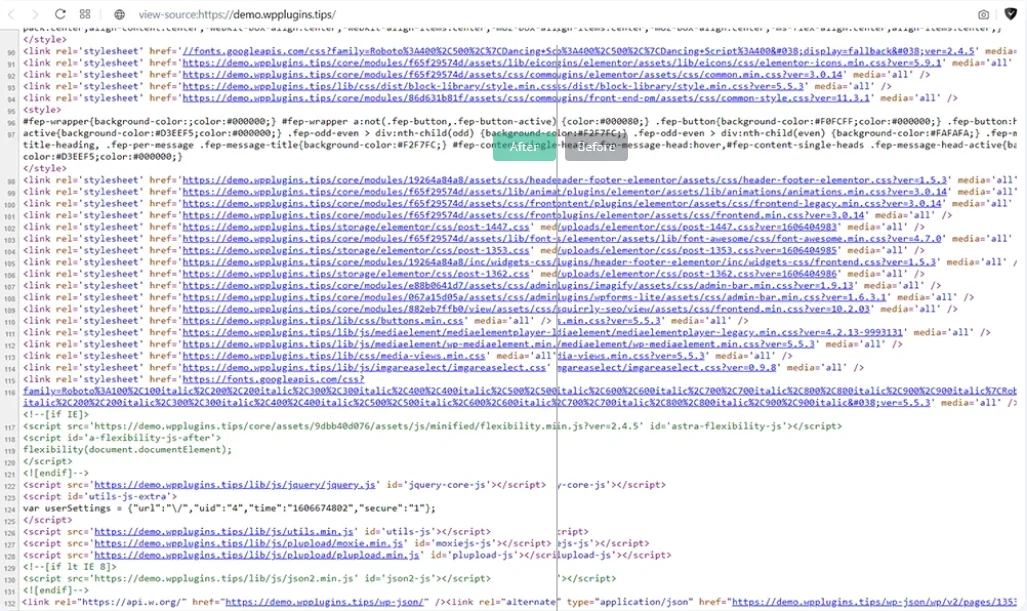
Task: Go forward to the next page
Action: (35, 14)
